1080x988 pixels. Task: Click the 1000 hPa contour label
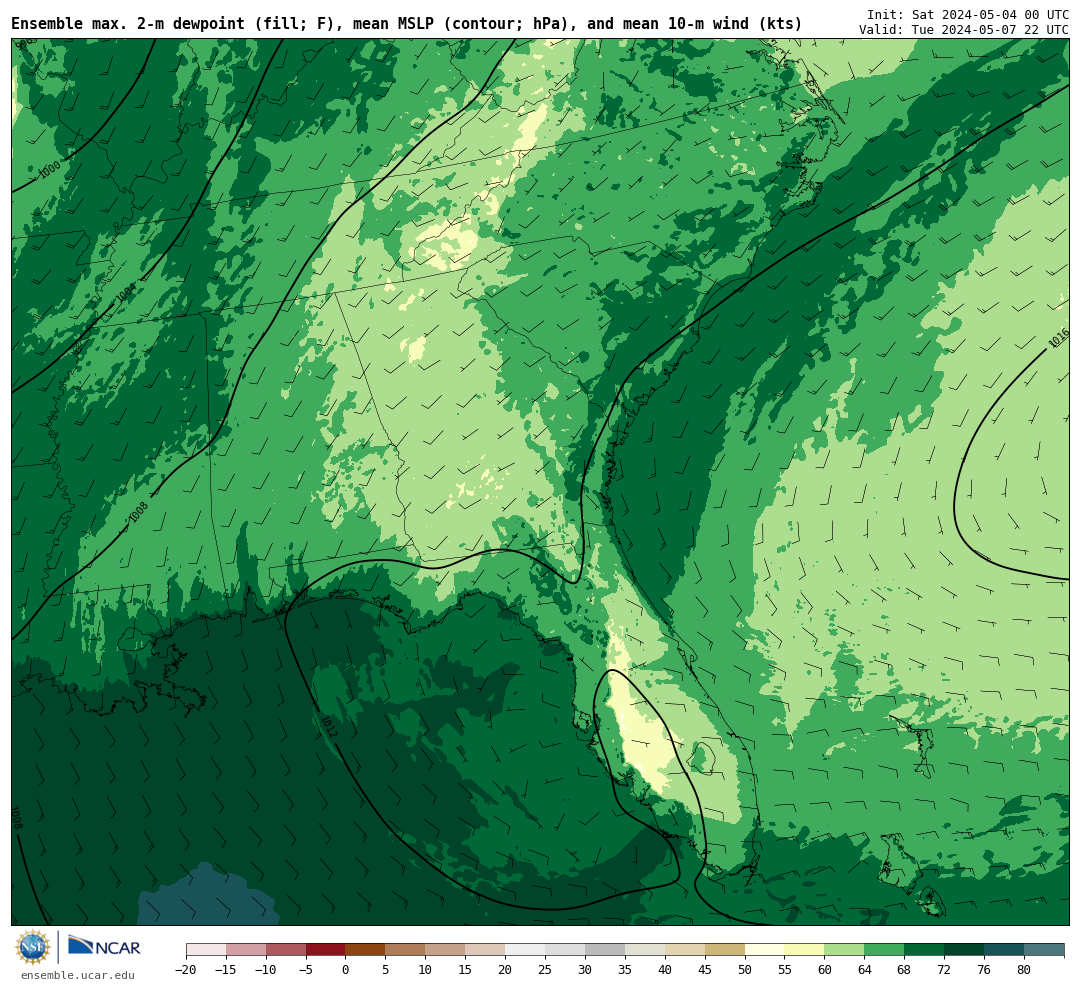[49, 169]
